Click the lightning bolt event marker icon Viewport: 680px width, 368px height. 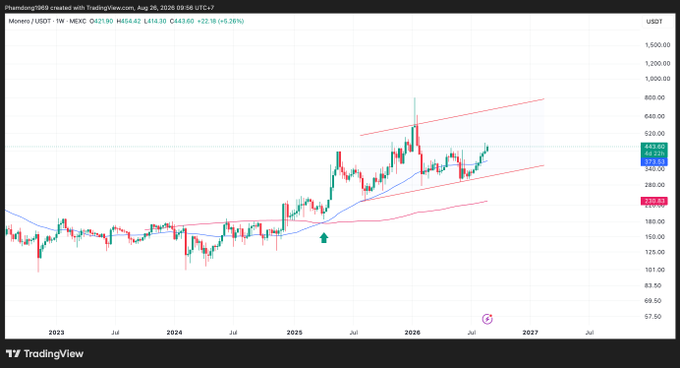487,319
